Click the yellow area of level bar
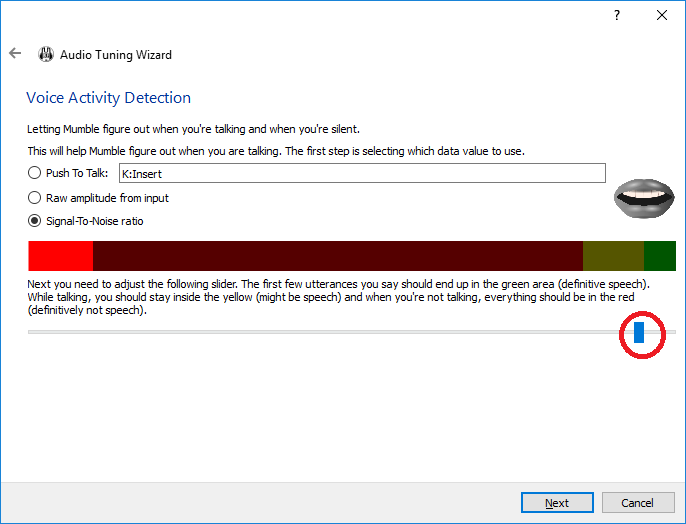Image resolution: width=686 pixels, height=524 pixels. pos(613,256)
